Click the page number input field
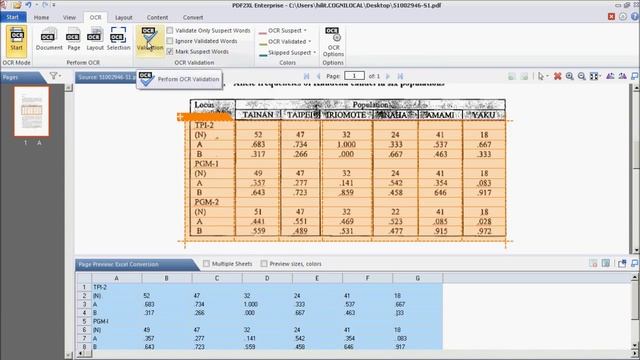 (x=354, y=76)
